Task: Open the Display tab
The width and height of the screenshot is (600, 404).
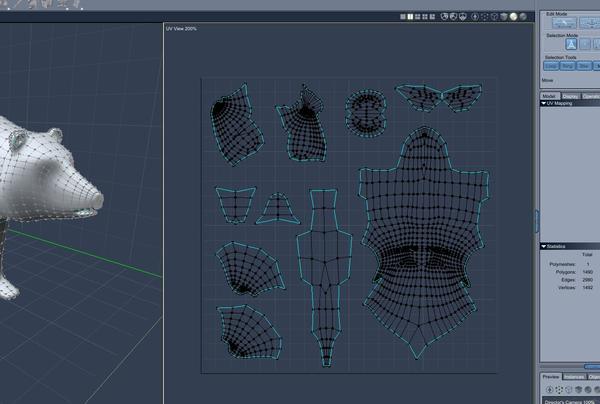Action: coord(571,96)
